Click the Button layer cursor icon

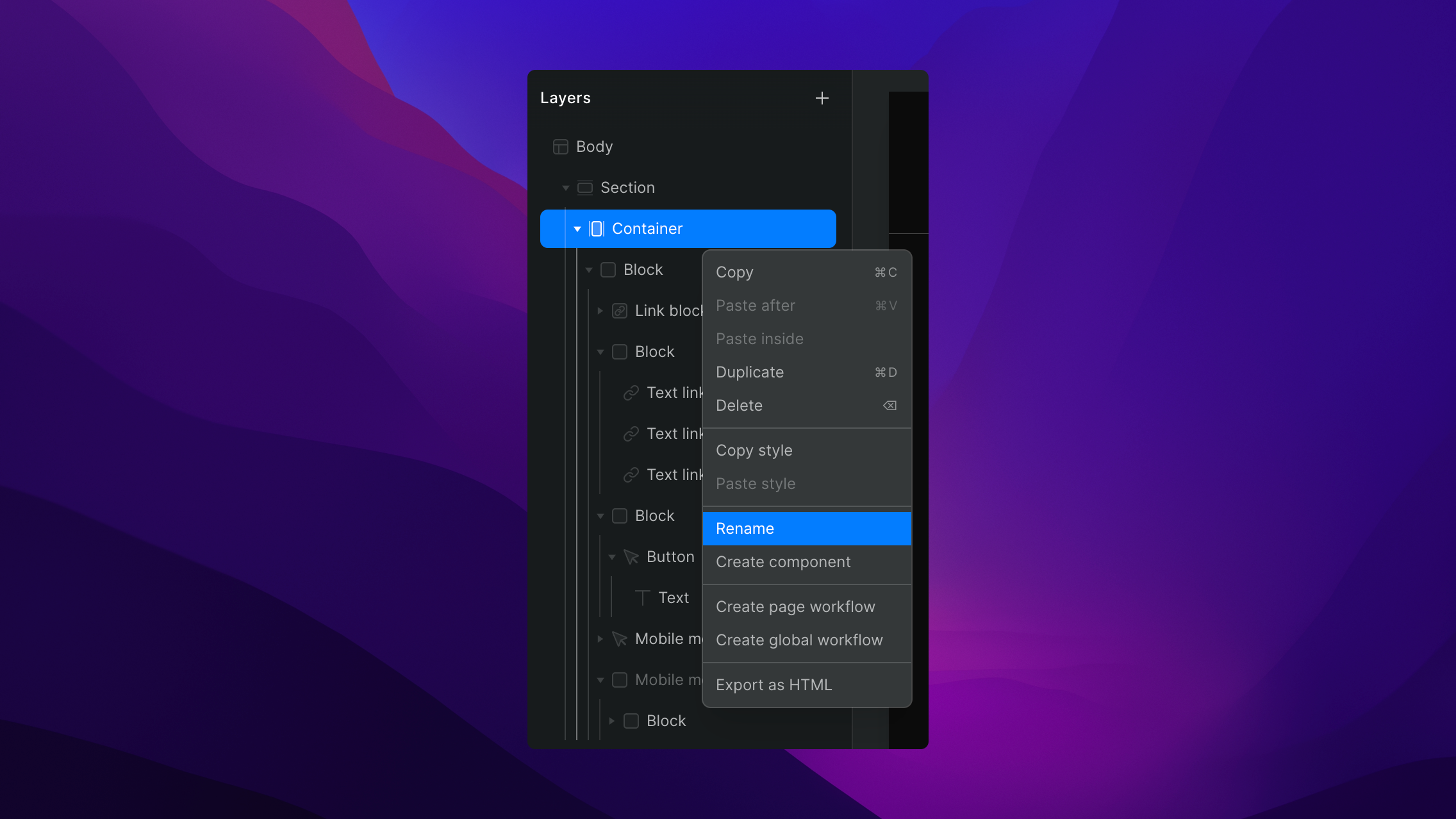coord(631,557)
